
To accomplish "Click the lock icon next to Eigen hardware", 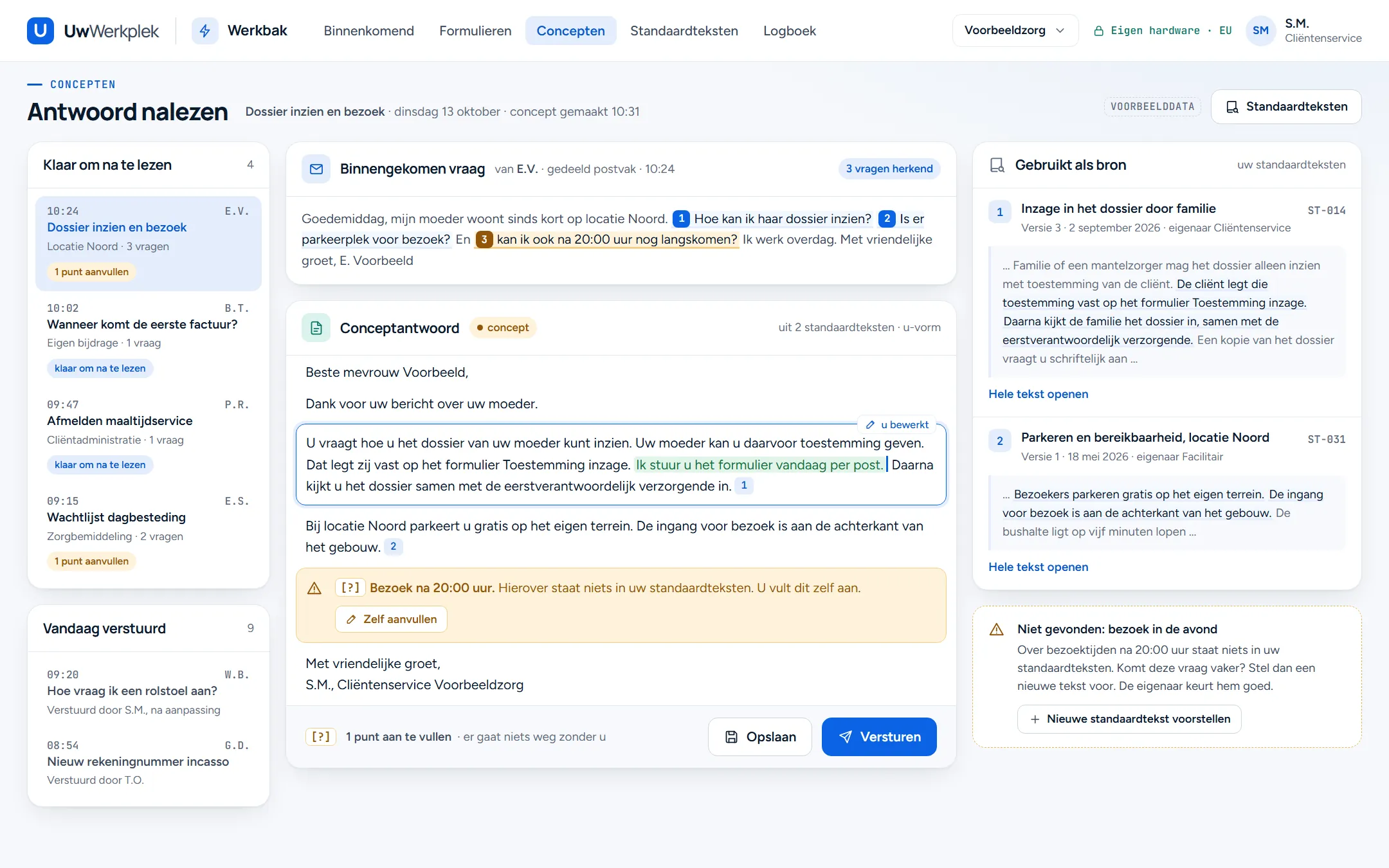I will 1099,31.
